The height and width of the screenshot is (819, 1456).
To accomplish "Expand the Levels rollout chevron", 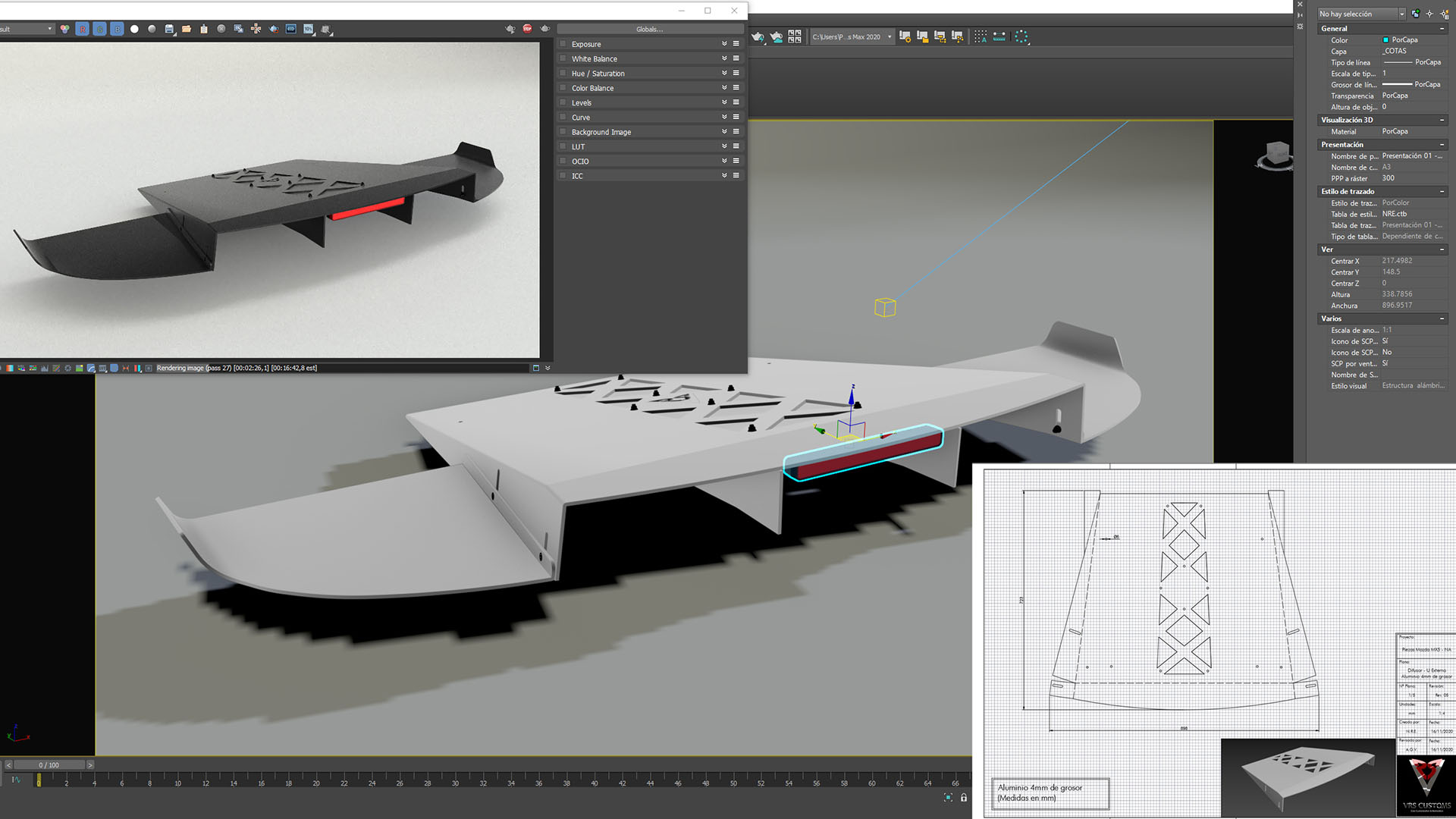I will tap(724, 102).
